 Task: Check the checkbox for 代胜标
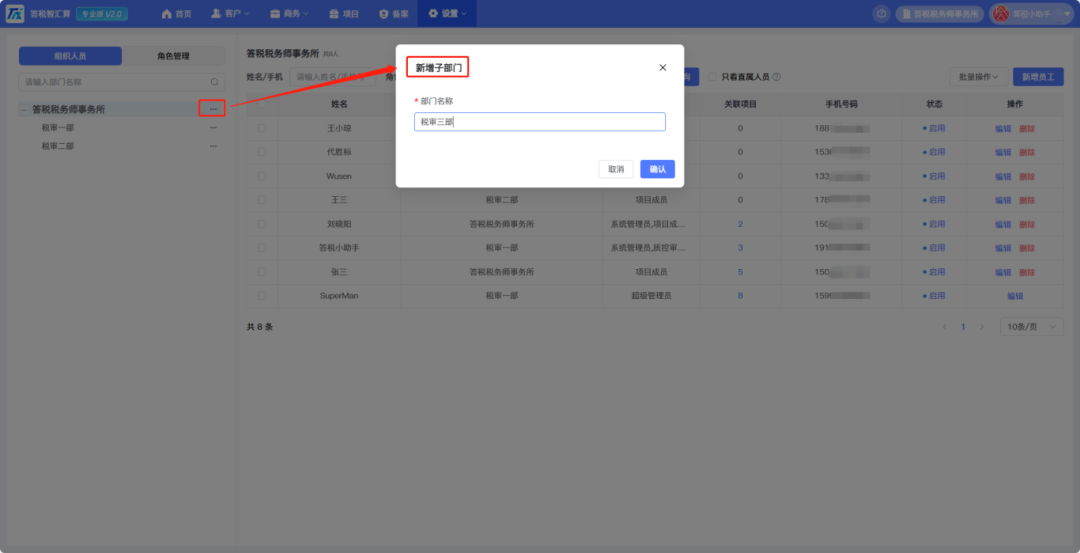(262, 152)
